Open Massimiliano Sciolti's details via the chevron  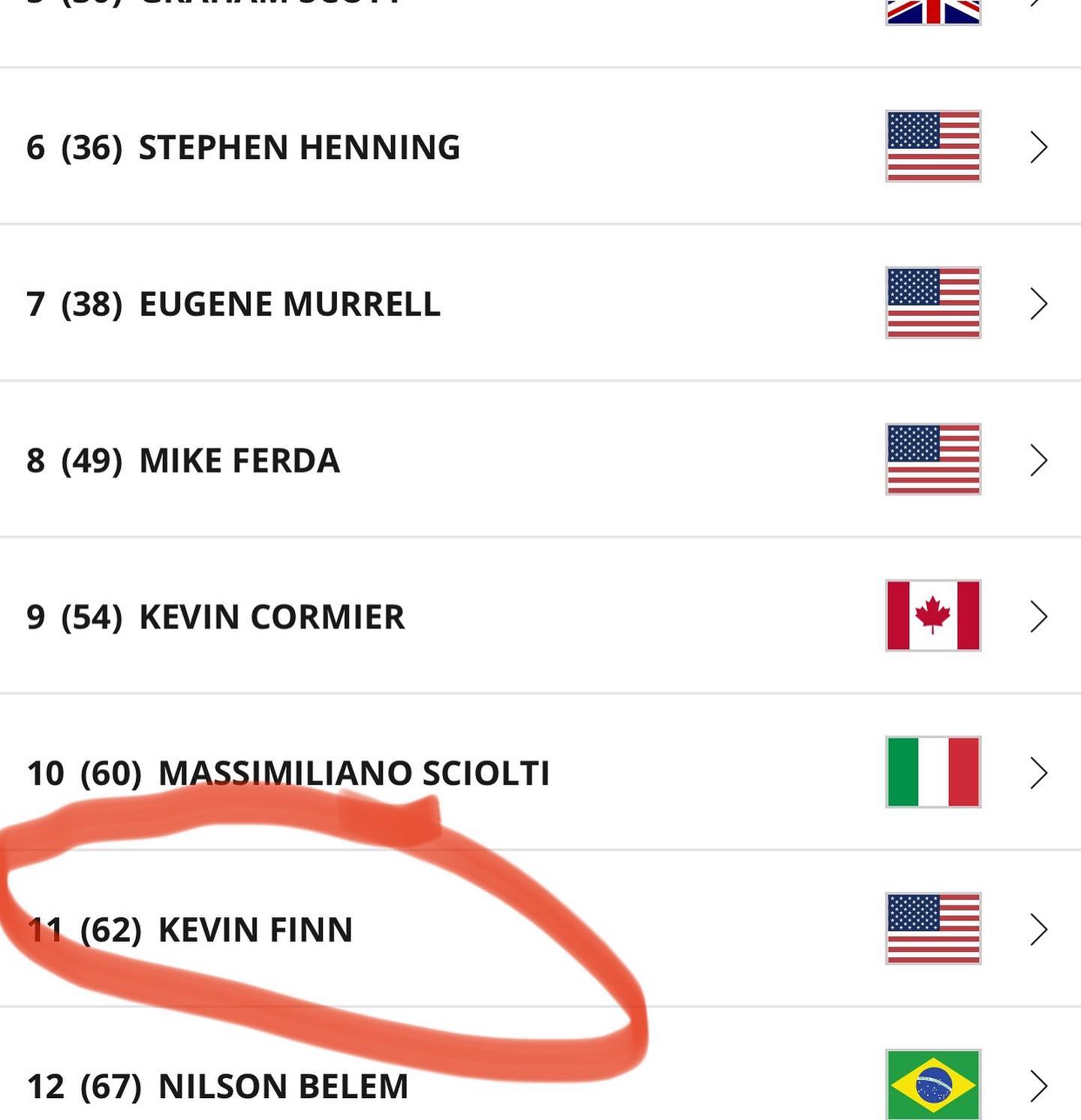1039,773
